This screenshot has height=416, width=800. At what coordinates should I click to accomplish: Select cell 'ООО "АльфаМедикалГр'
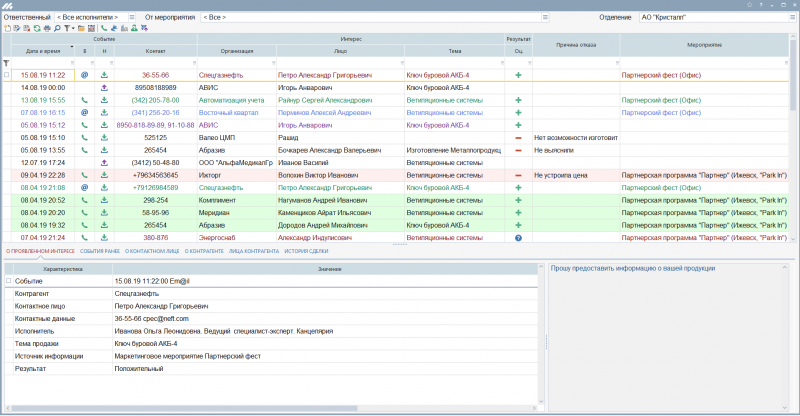tap(237, 163)
